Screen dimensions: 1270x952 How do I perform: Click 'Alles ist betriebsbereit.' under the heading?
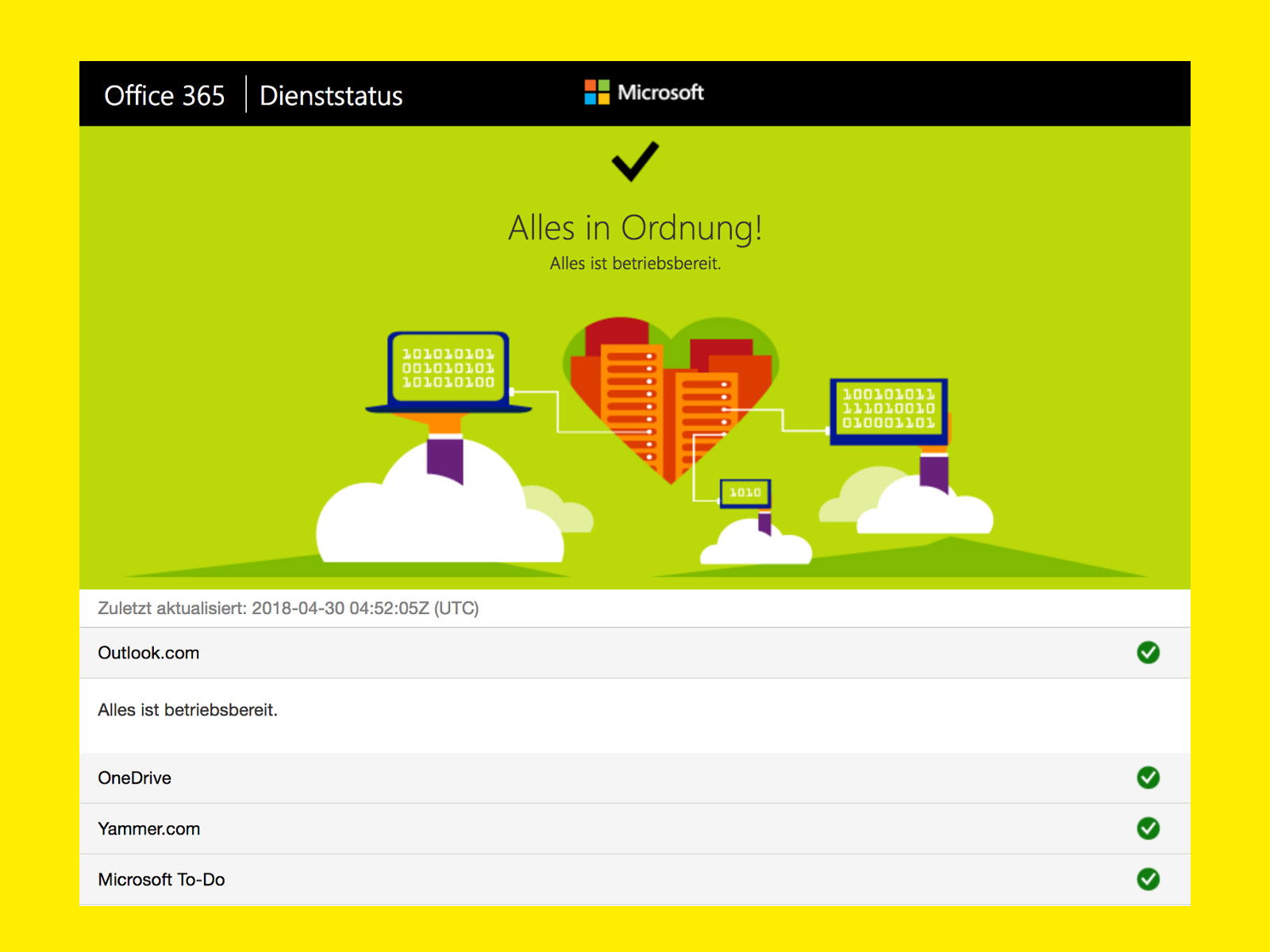coord(635,263)
